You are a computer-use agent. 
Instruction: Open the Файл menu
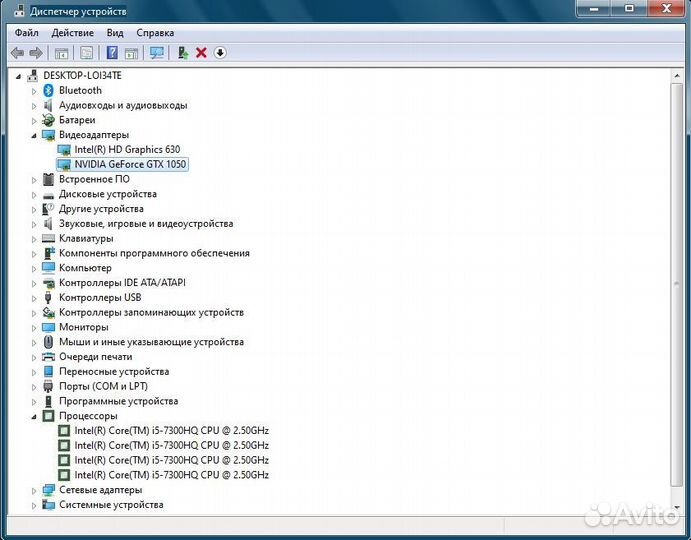[26, 32]
